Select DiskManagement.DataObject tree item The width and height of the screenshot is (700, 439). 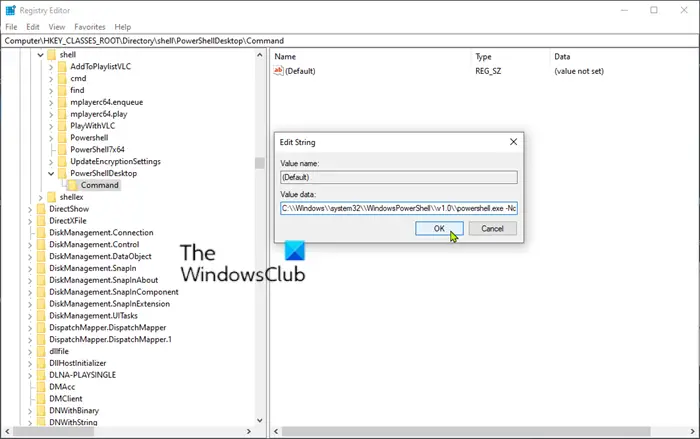click(100, 256)
